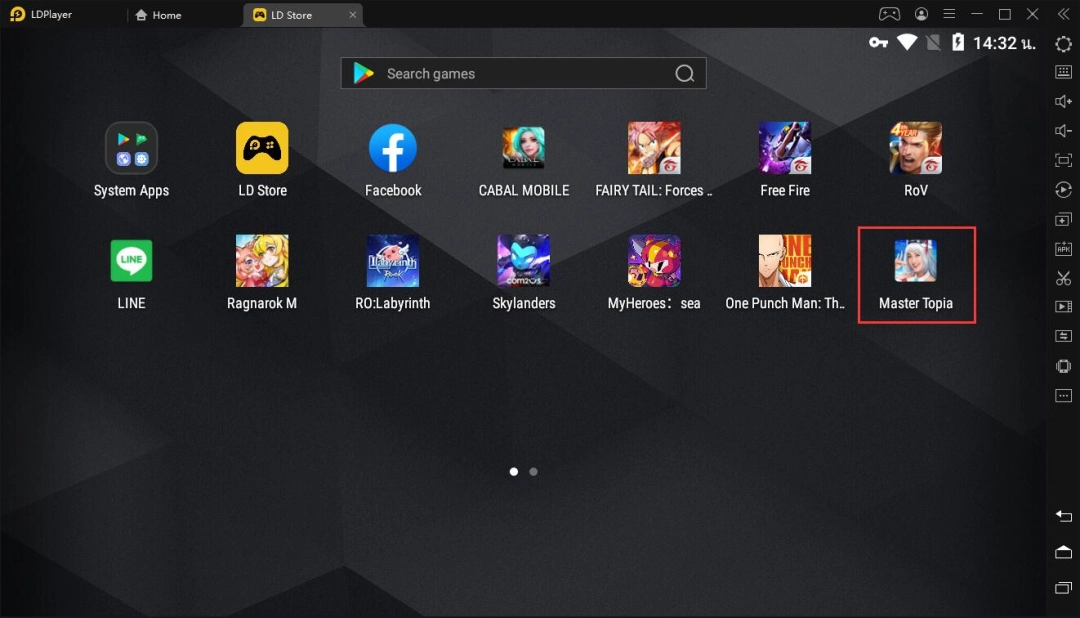Increase volume using the sidebar speaker icon
1080x618 pixels.
click(x=1063, y=102)
